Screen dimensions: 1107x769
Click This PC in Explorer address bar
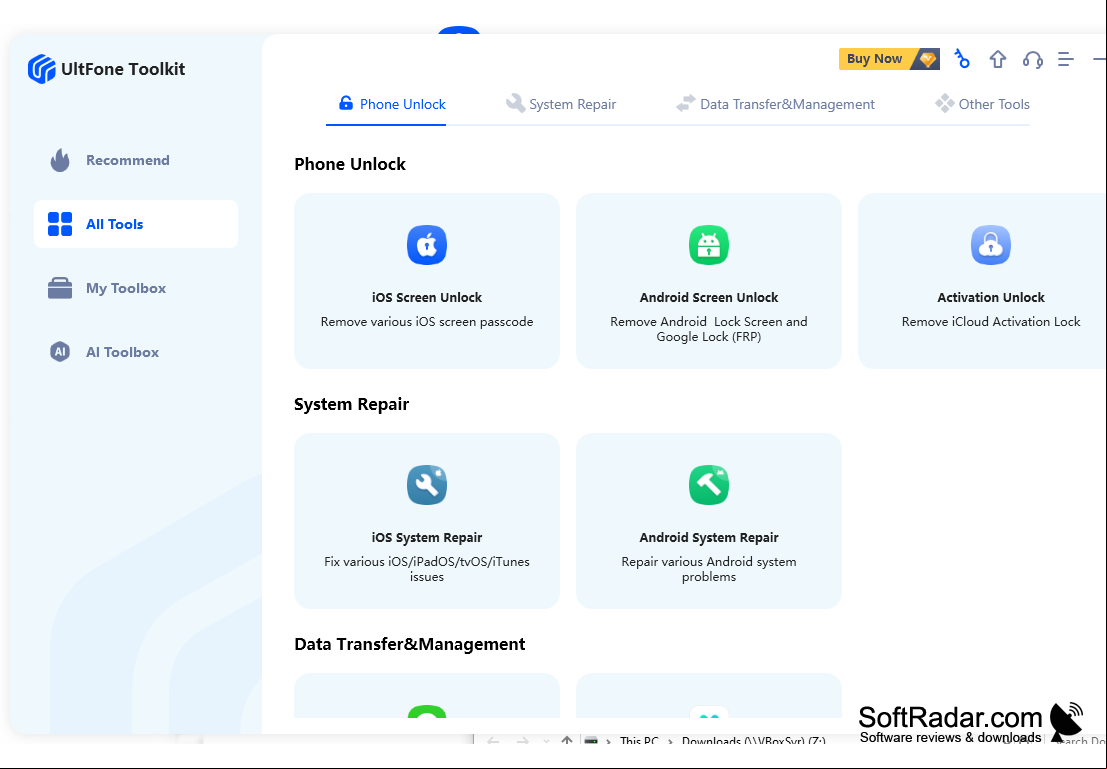(x=639, y=741)
